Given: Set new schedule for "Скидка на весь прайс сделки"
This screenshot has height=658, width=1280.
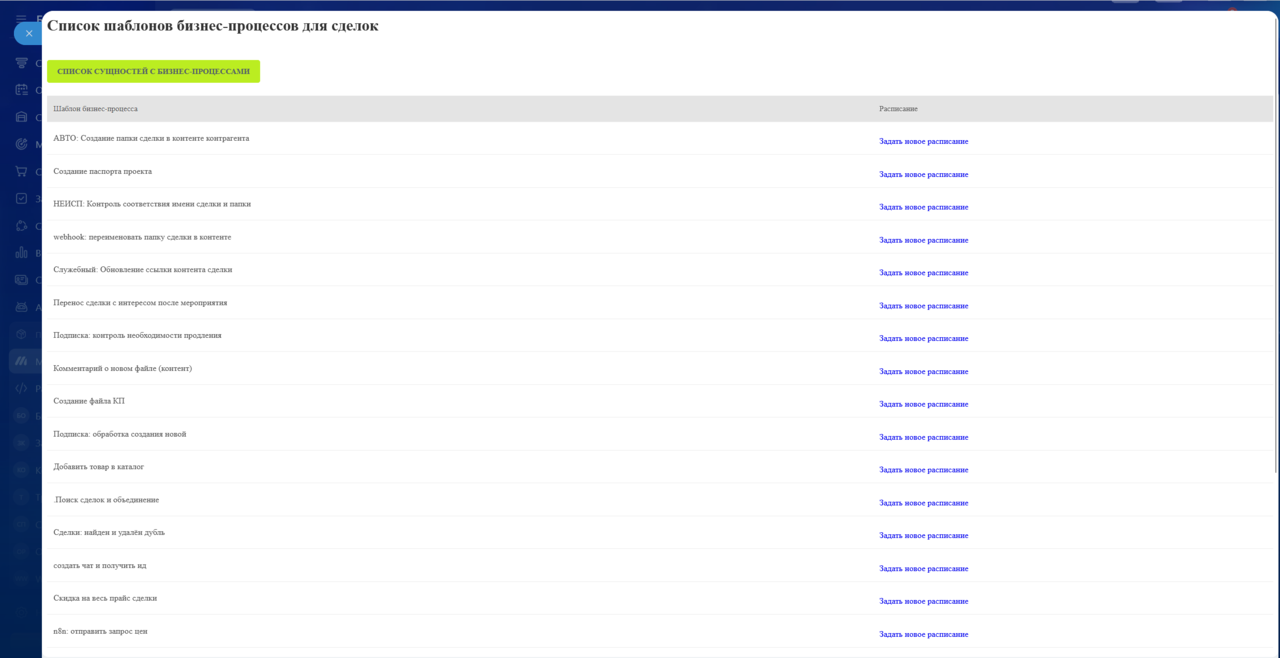Looking at the screenshot, I should [923, 601].
